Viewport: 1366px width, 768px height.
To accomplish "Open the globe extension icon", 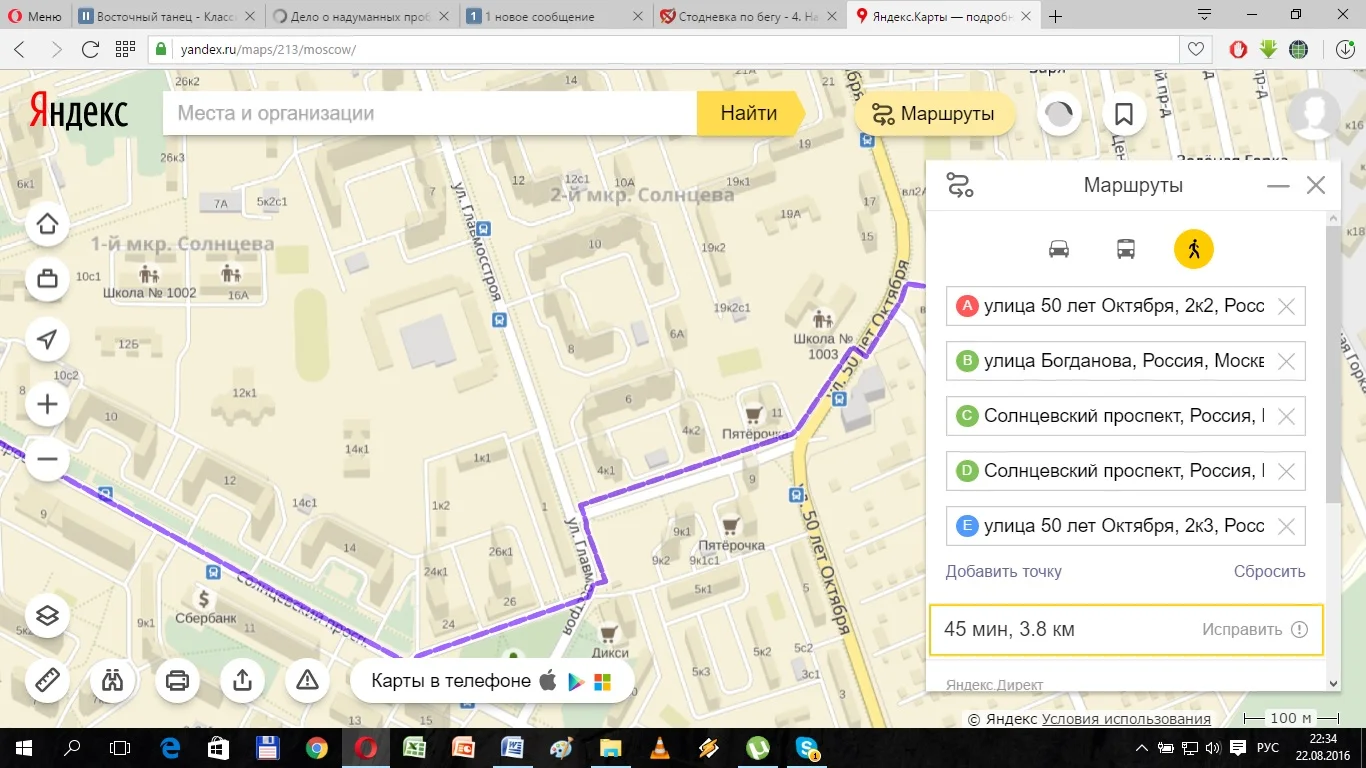I will [x=1299, y=49].
